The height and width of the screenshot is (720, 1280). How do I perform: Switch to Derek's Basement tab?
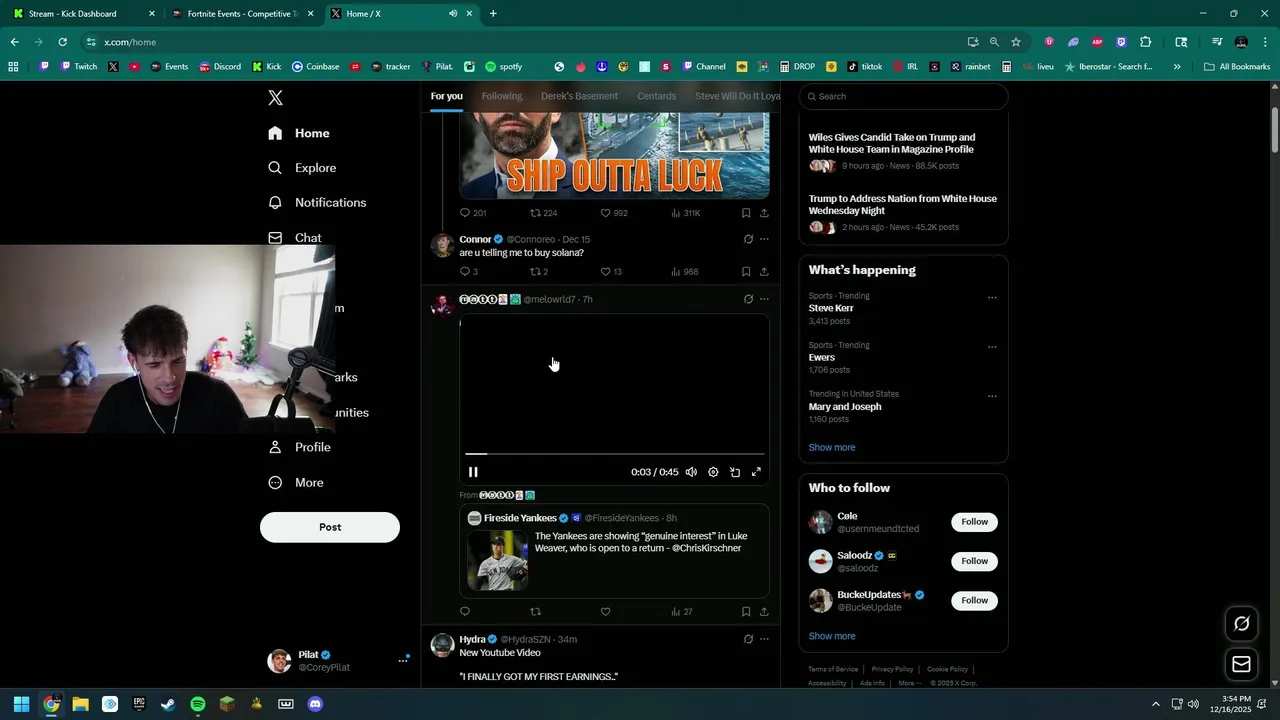(x=580, y=96)
